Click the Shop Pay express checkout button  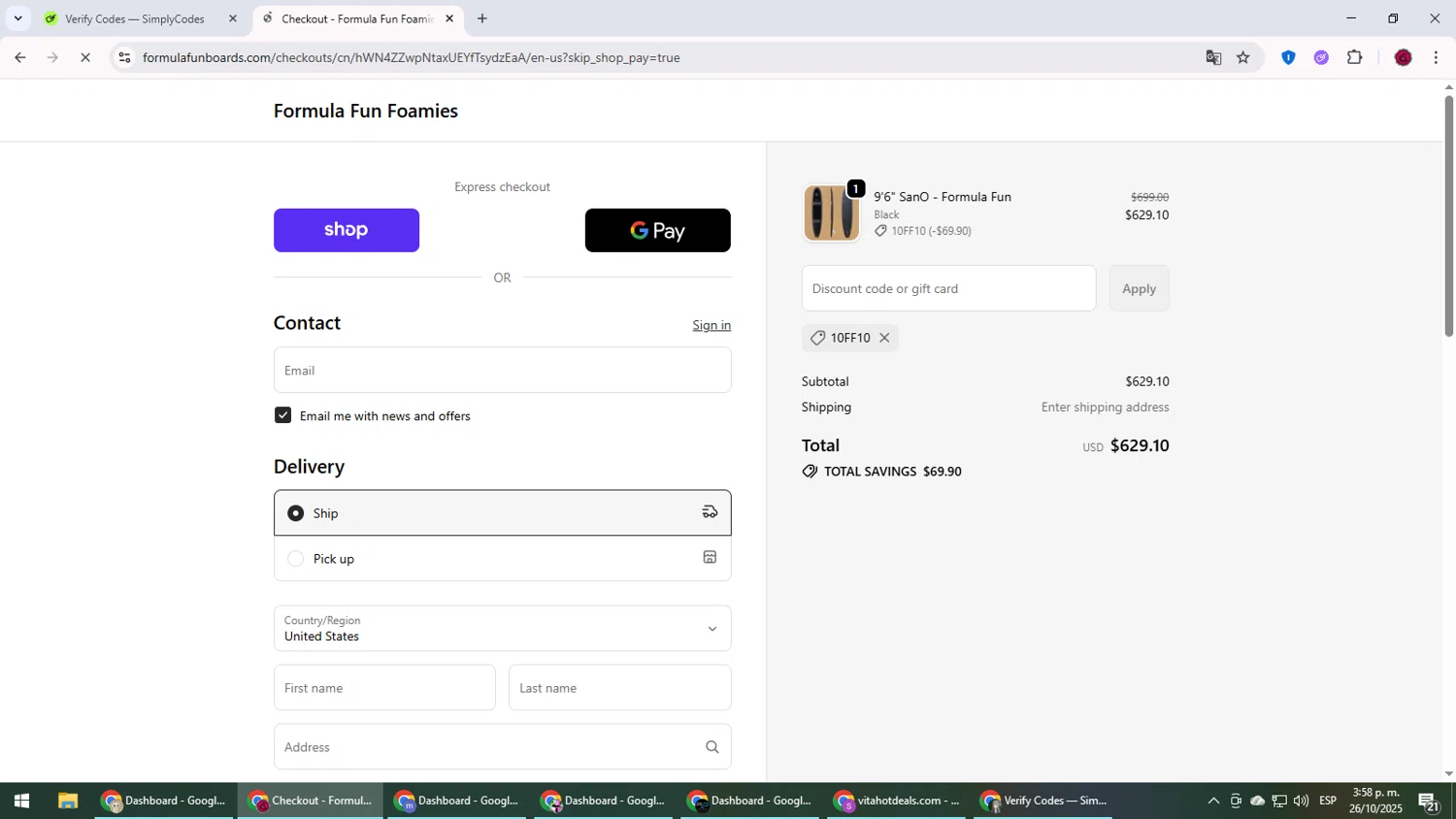pyautogui.click(x=347, y=230)
